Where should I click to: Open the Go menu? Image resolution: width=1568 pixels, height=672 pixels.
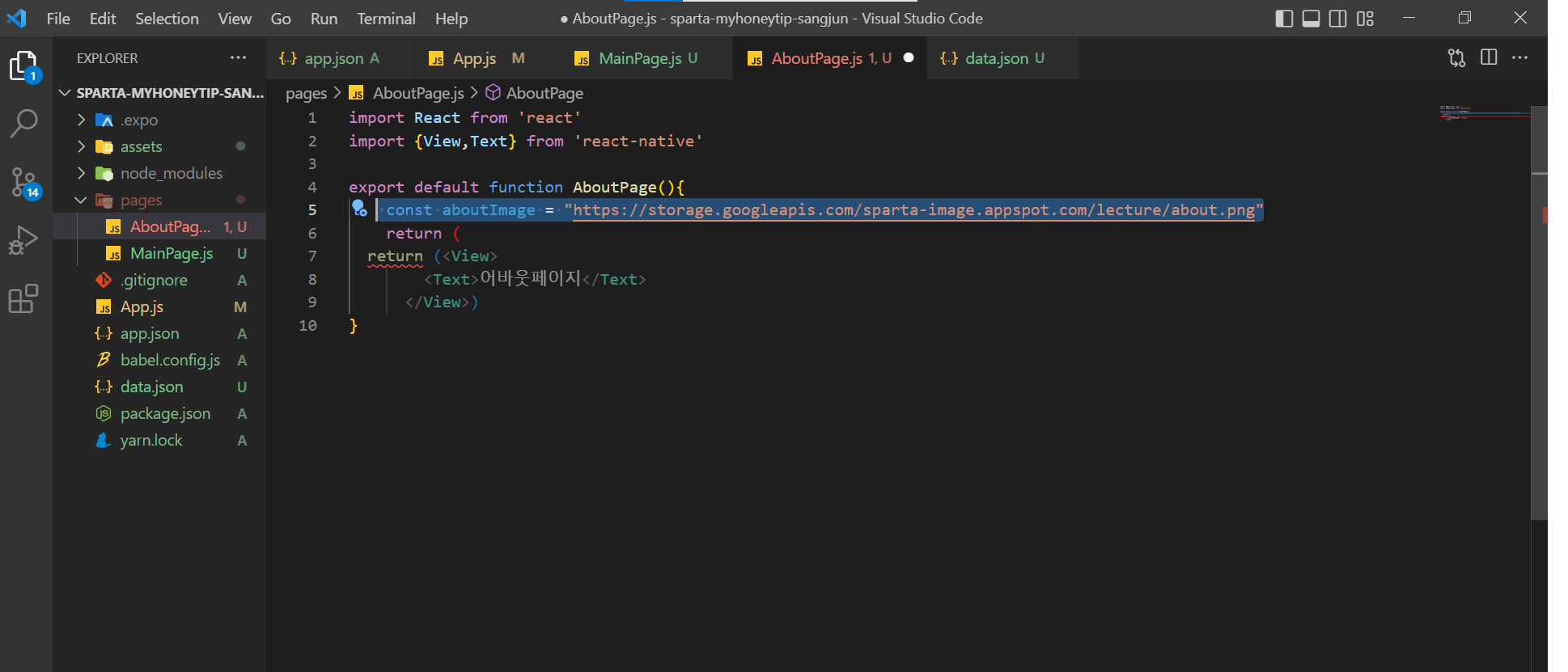281,18
